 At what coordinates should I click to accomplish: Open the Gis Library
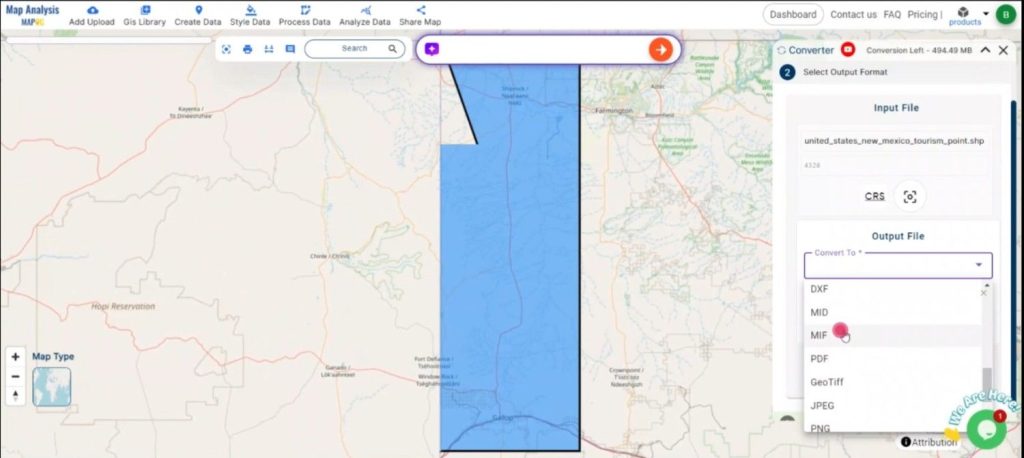tap(144, 15)
